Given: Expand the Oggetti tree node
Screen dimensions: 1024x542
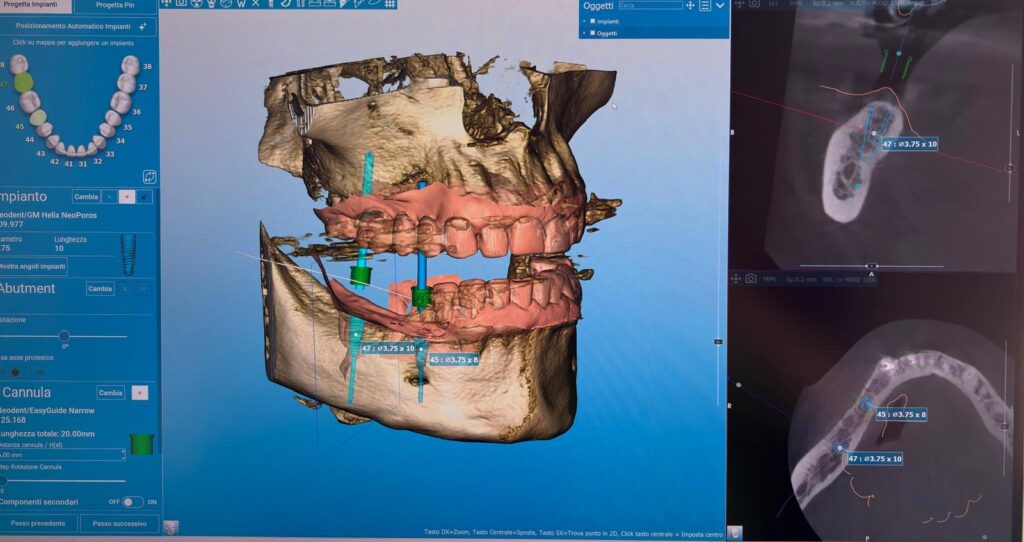Looking at the screenshot, I should [x=584, y=33].
